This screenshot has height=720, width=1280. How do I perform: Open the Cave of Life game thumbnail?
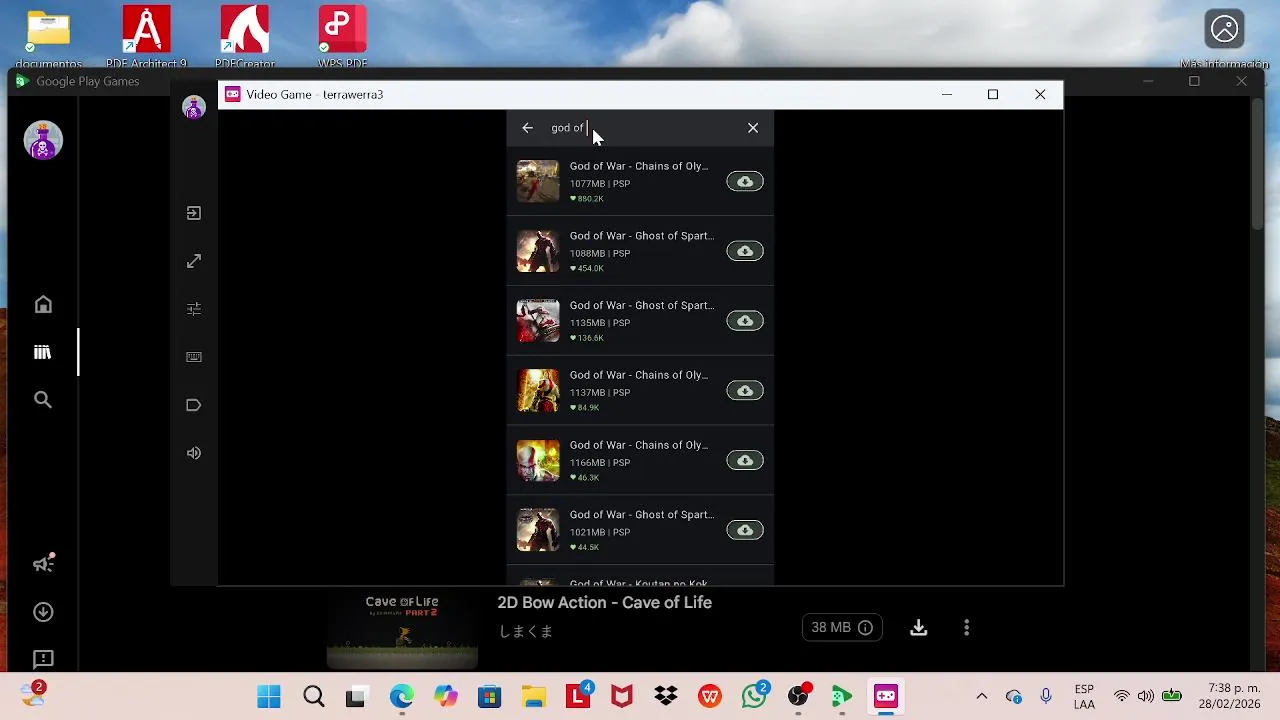[402, 628]
